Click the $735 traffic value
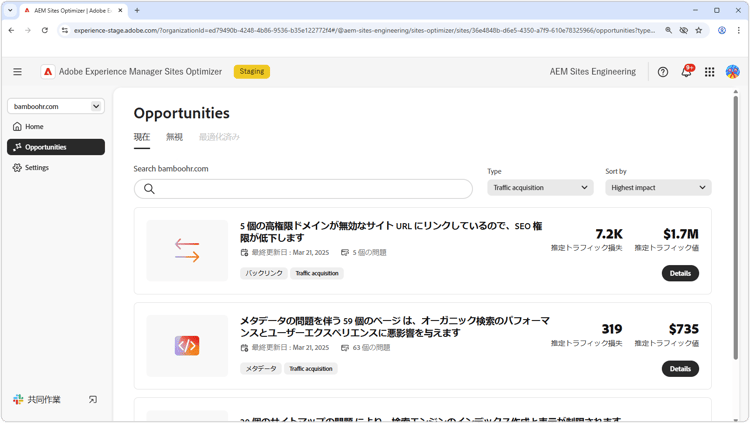The height and width of the screenshot is (423, 750). coord(684,329)
